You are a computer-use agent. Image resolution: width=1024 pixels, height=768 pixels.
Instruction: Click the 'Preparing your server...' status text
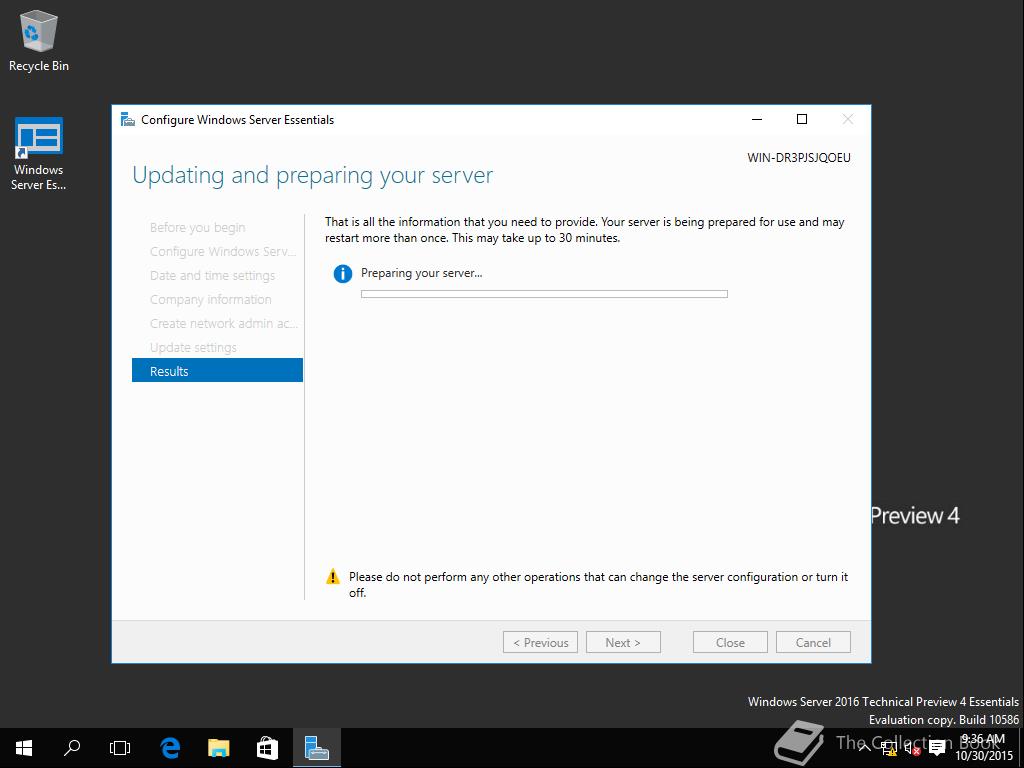tap(421, 274)
